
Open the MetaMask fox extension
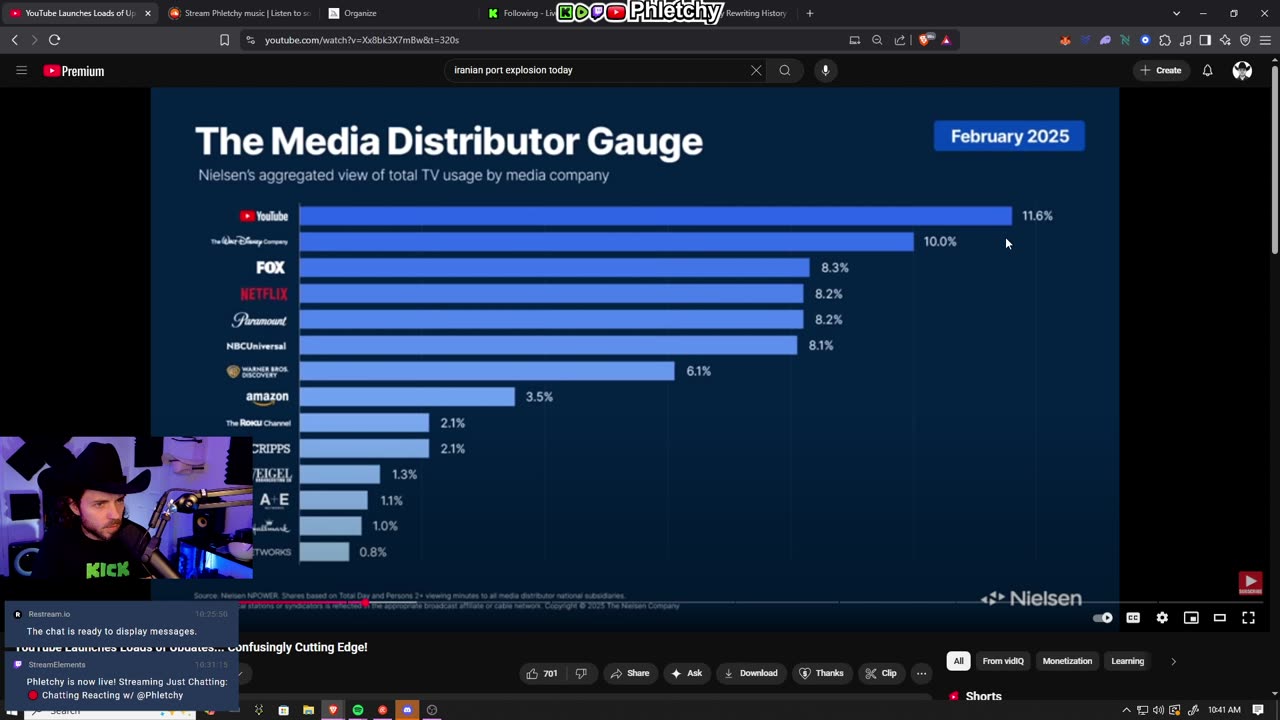(x=1065, y=40)
